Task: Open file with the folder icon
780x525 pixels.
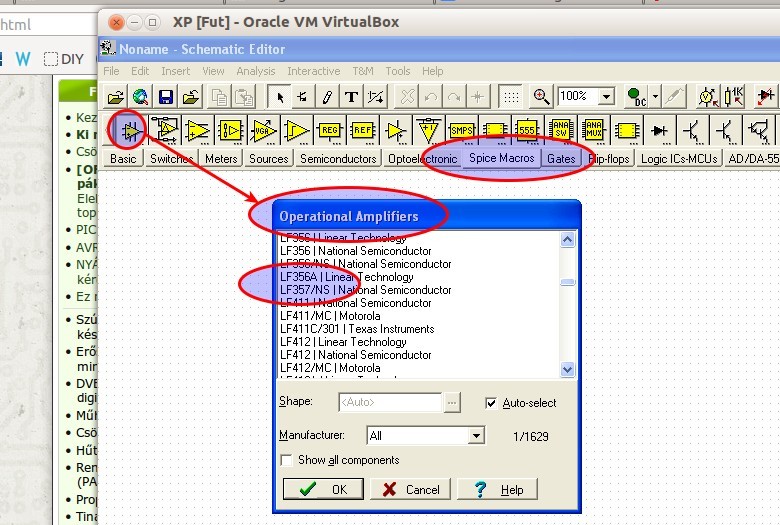Action: coord(115,97)
